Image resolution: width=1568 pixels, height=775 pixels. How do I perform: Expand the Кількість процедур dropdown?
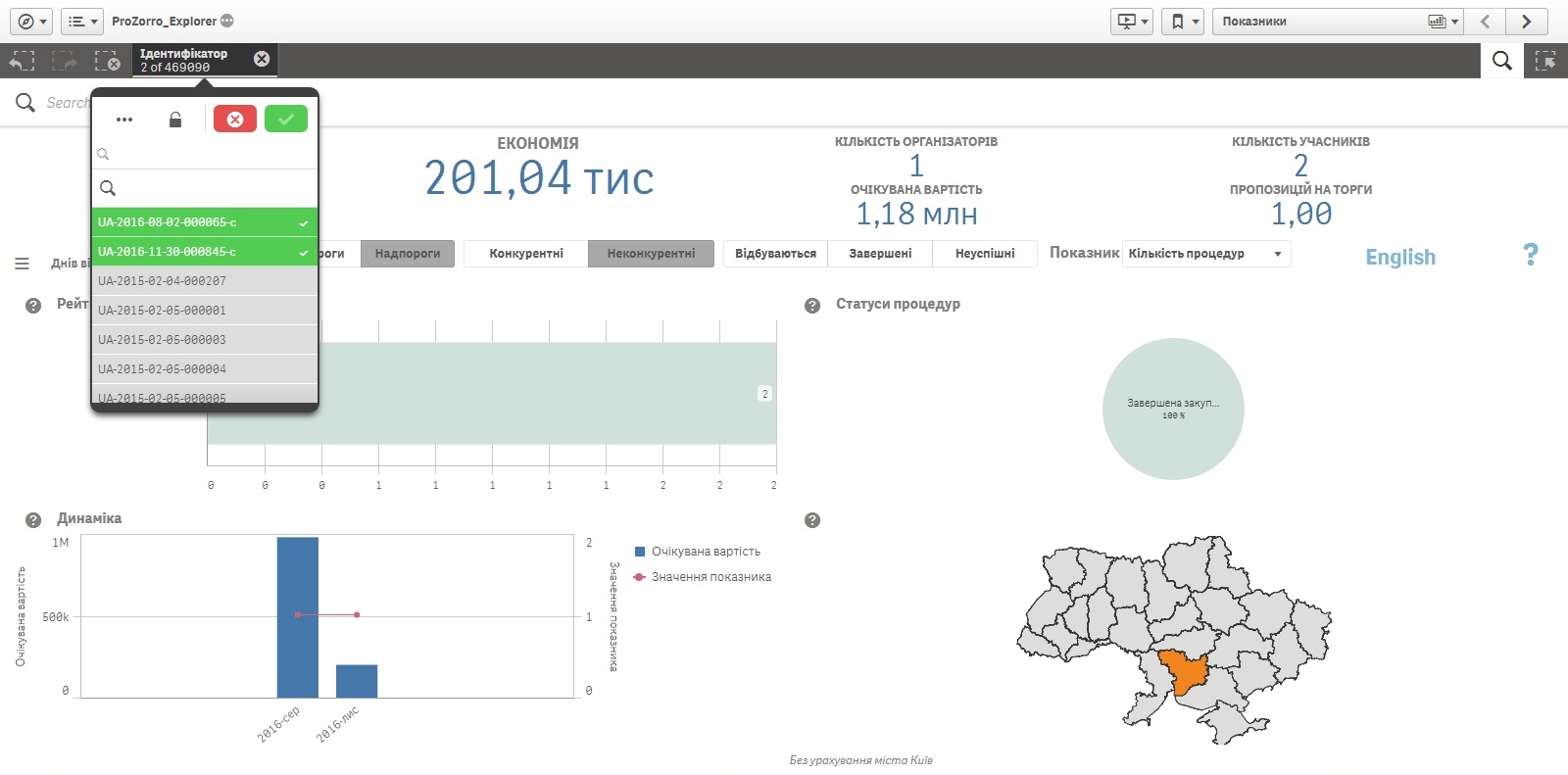point(1205,254)
